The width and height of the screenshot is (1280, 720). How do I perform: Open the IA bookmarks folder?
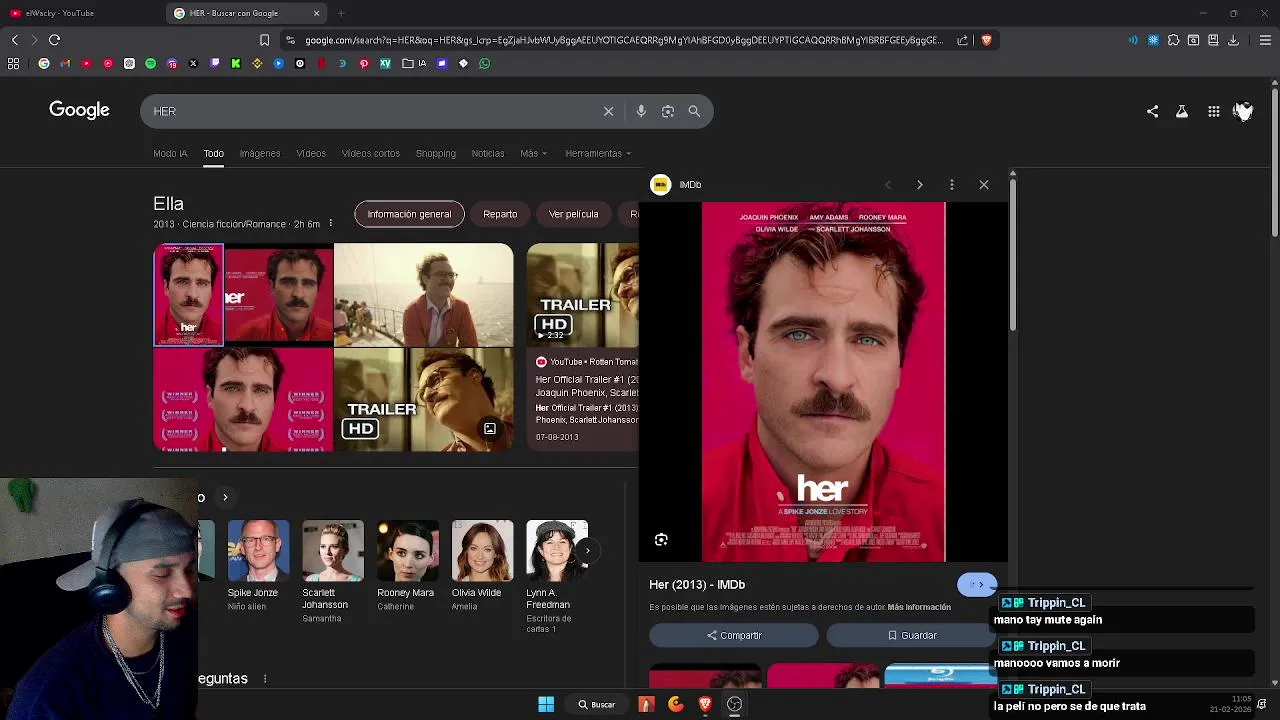click(414, 63)
